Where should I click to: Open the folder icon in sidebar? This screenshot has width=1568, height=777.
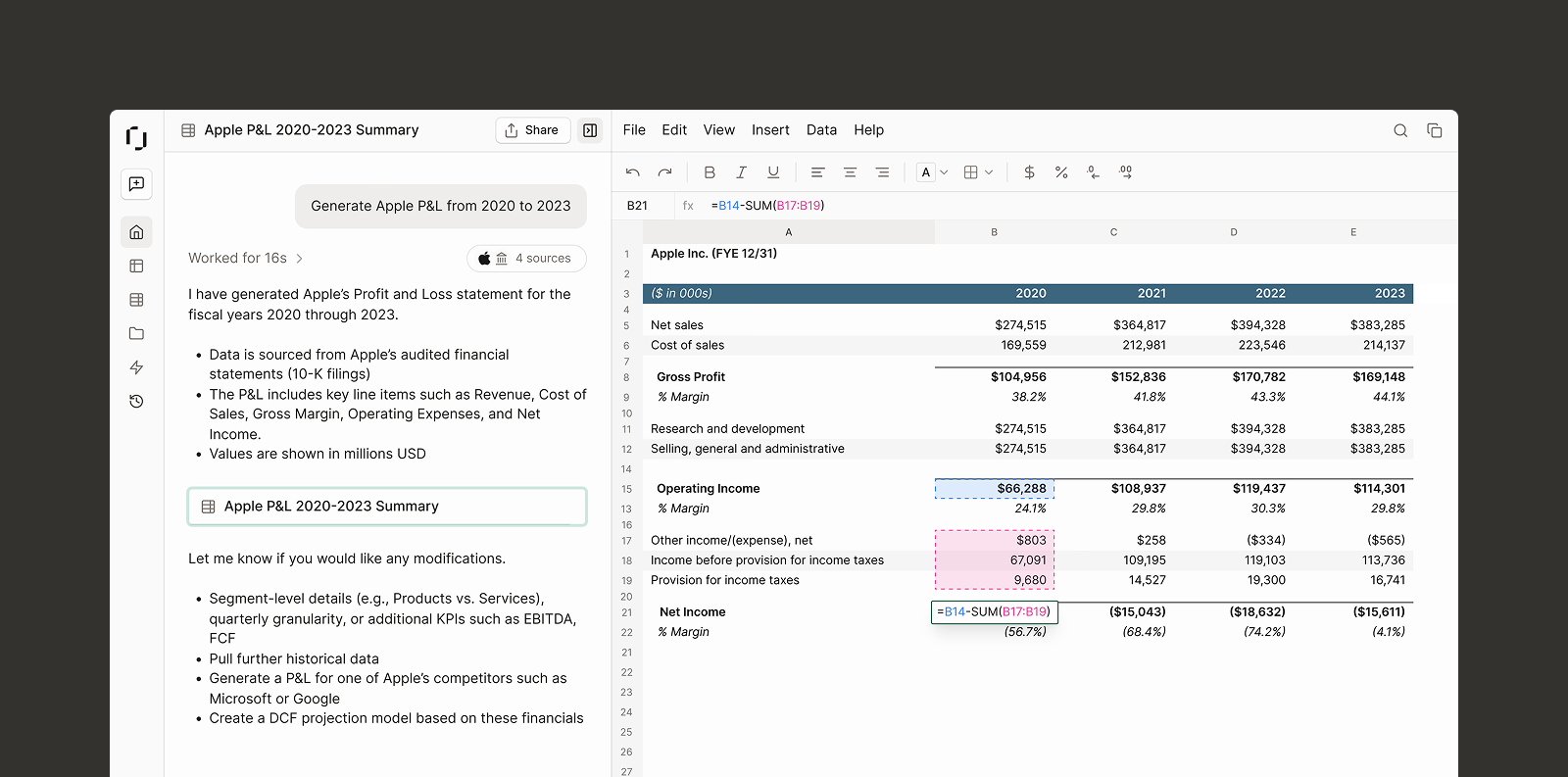point(136,333)
